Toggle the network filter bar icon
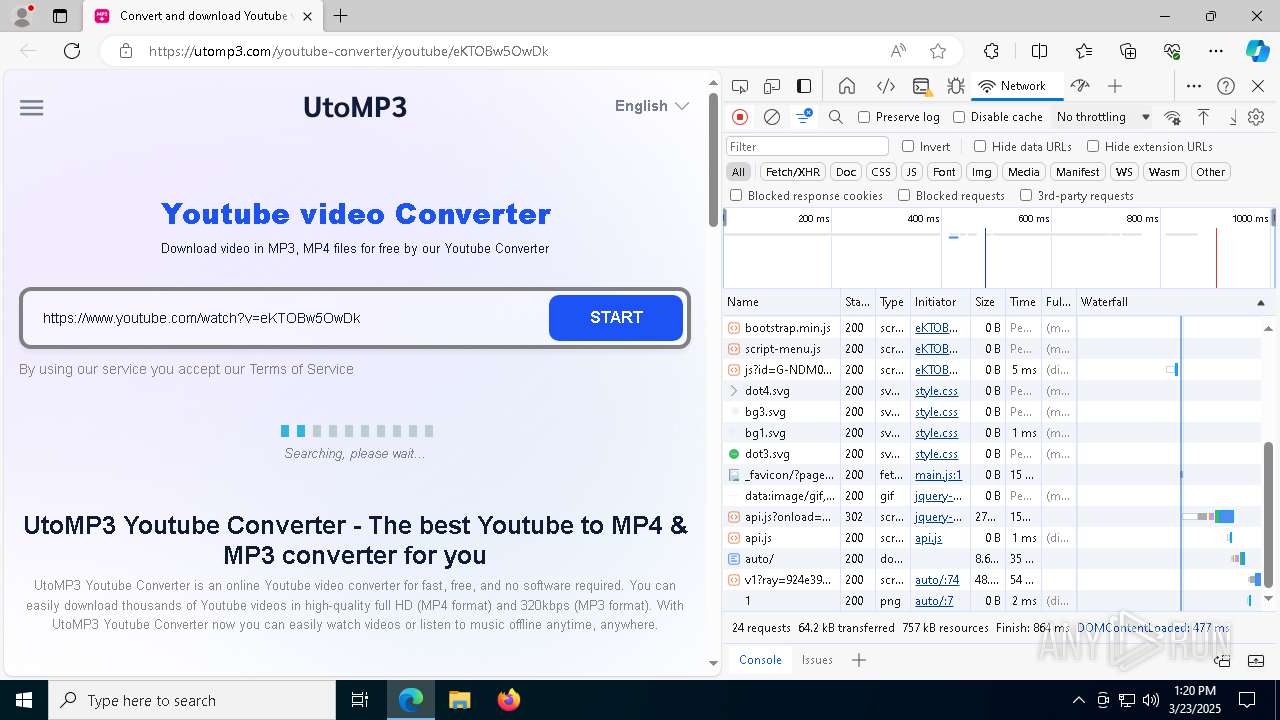Screen dimensions: 1280x720 [804, 117]
